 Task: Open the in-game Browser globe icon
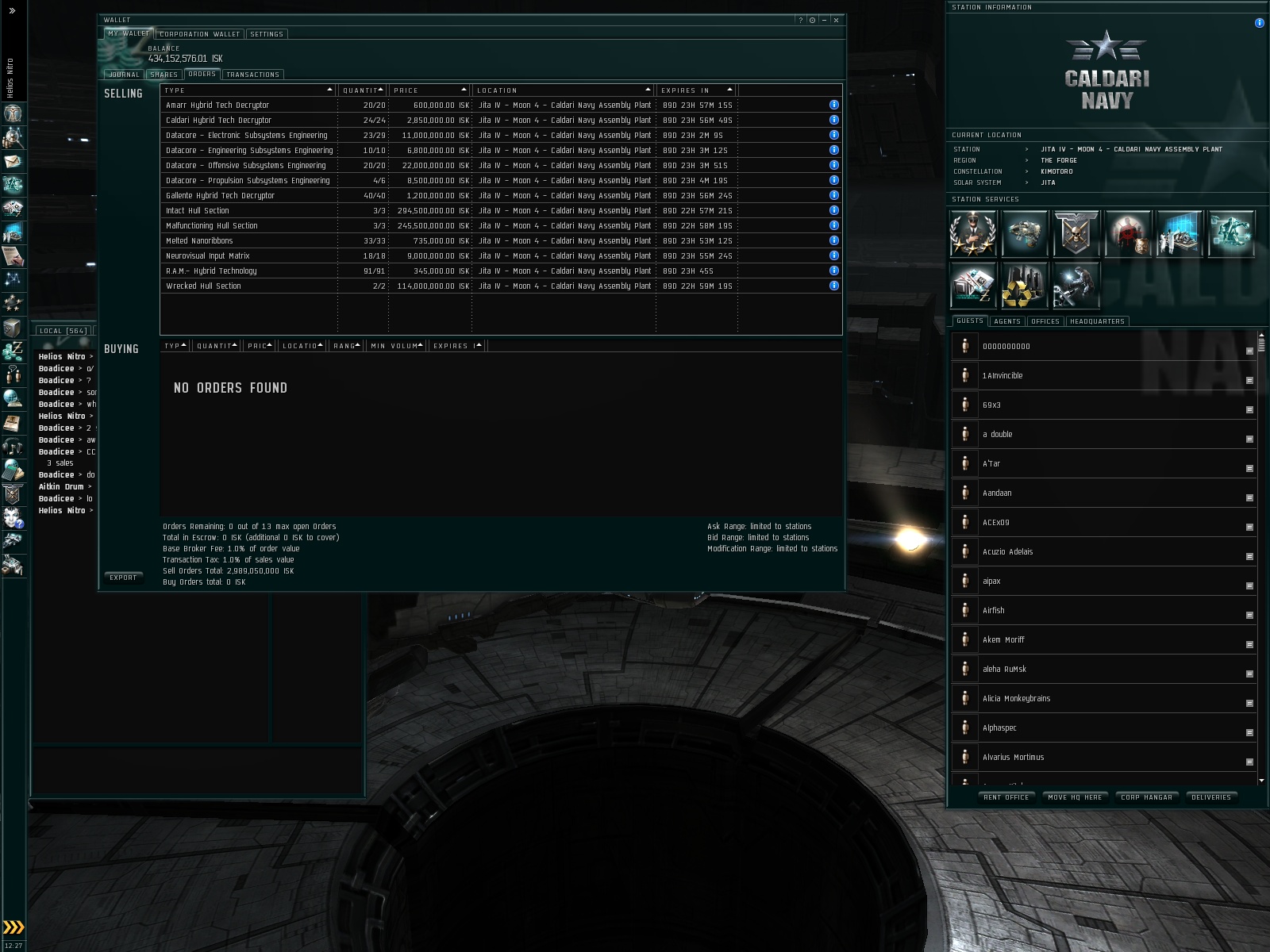(13, 398)
